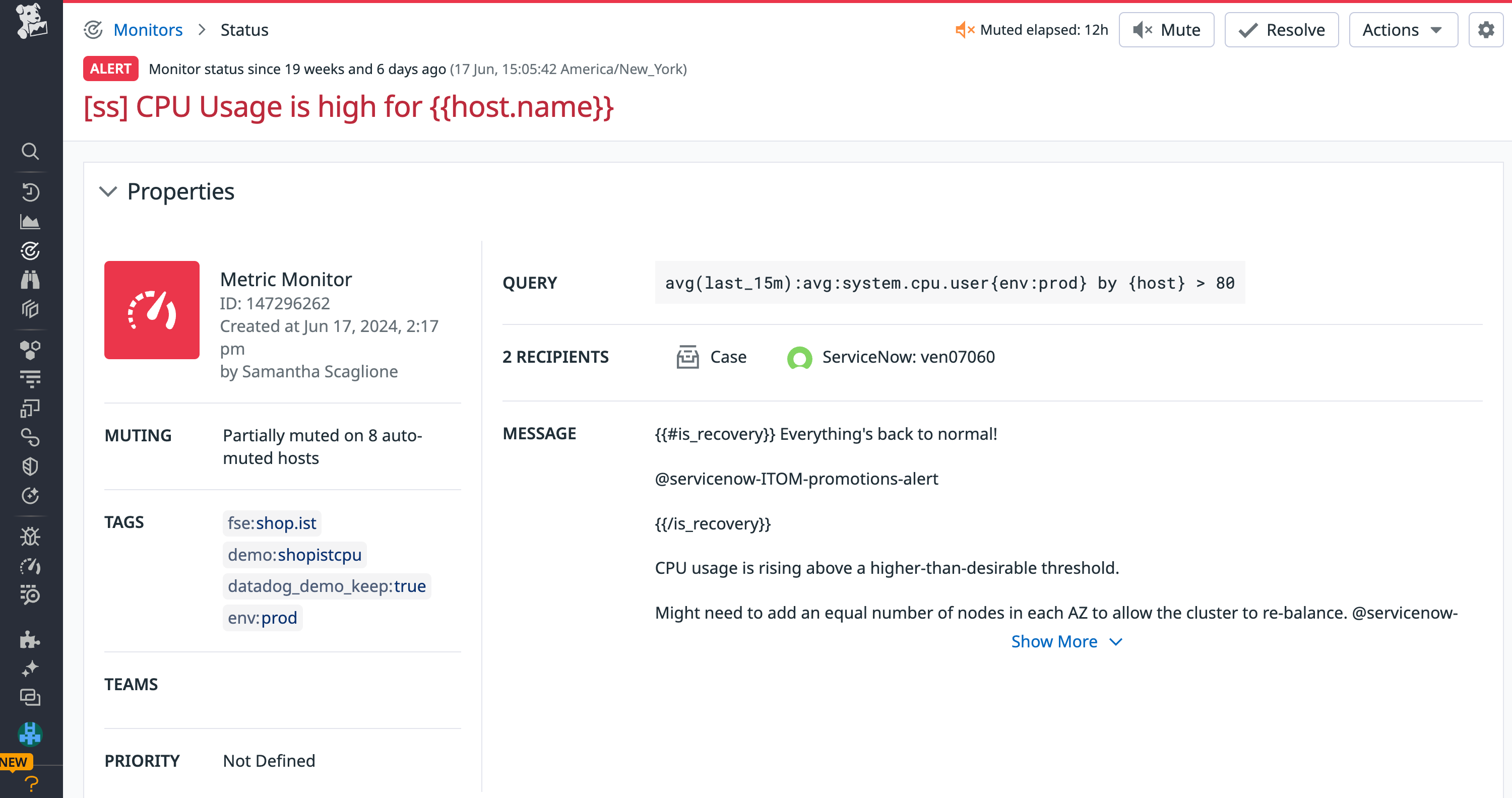Viewport: 1512px width, 798px height.
Task: Open the Actions dropdown
Action: tap(1402, 29)
